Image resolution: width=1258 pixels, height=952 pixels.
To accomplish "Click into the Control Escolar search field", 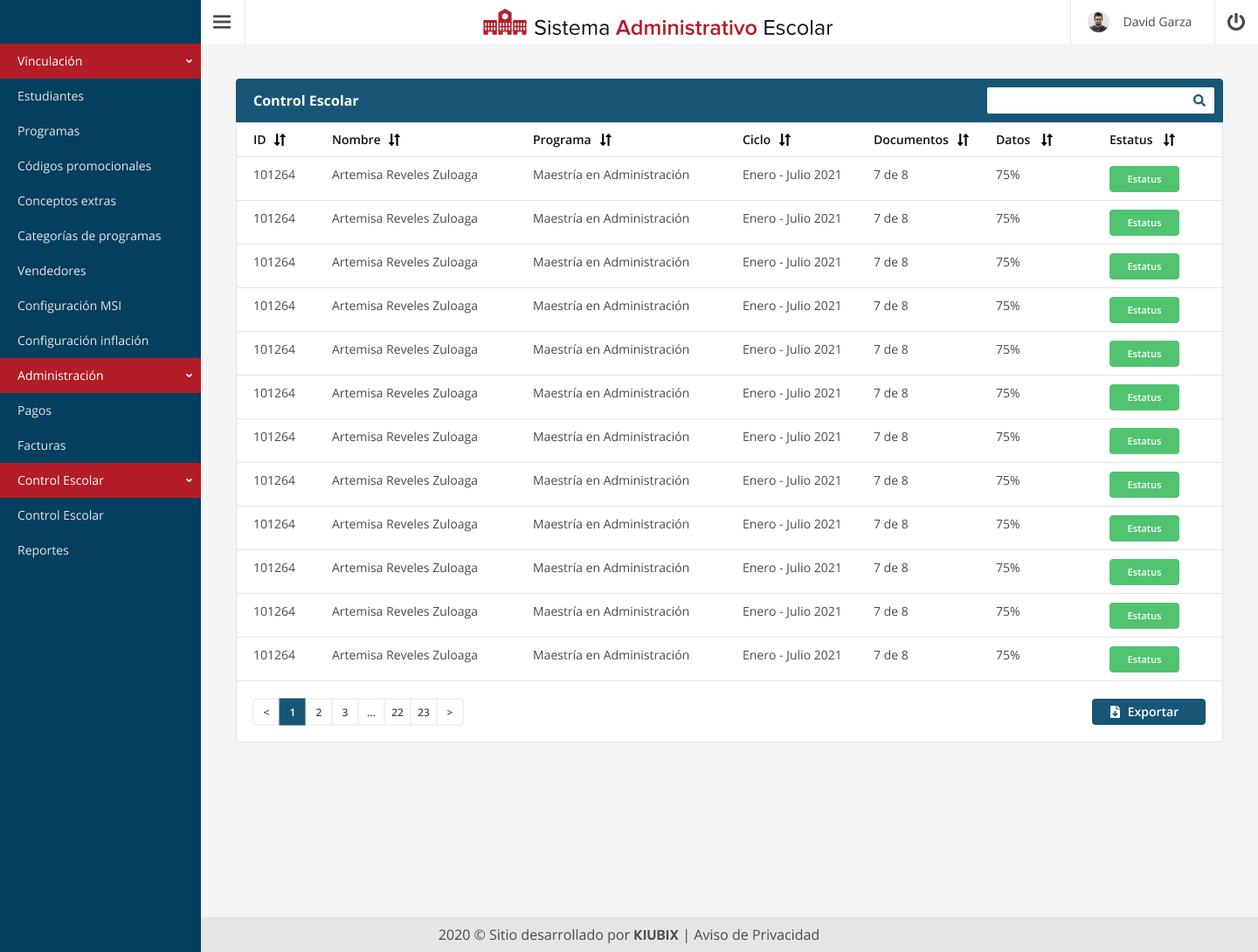I will click(1086, 100).
